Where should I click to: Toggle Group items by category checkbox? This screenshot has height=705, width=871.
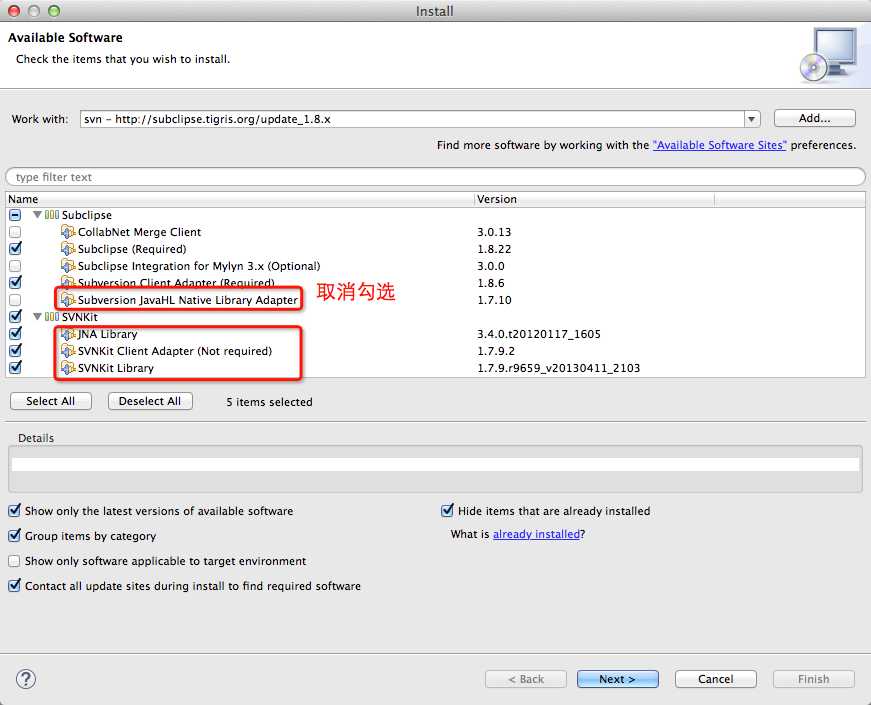[x=14, y=536]
